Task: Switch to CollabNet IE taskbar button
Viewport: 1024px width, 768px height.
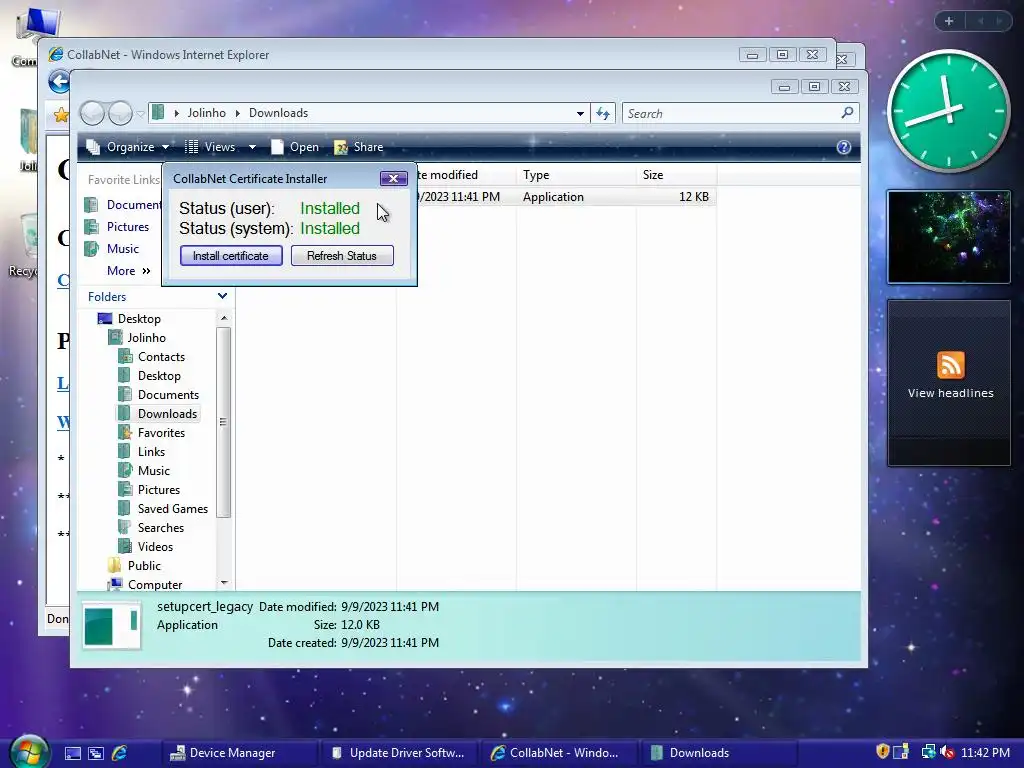Action: 558,753
